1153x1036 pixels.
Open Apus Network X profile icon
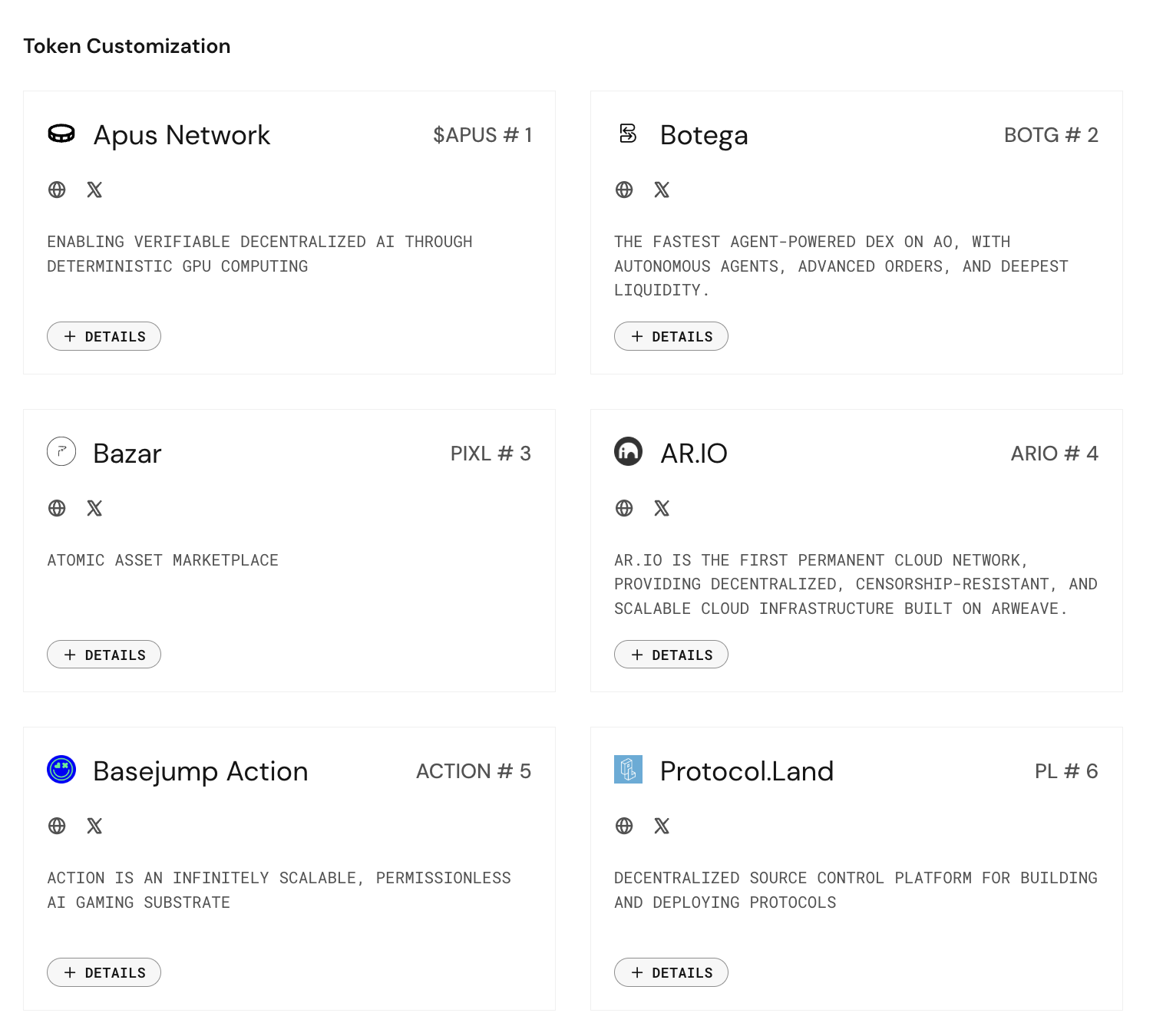(x=94, y=190)
